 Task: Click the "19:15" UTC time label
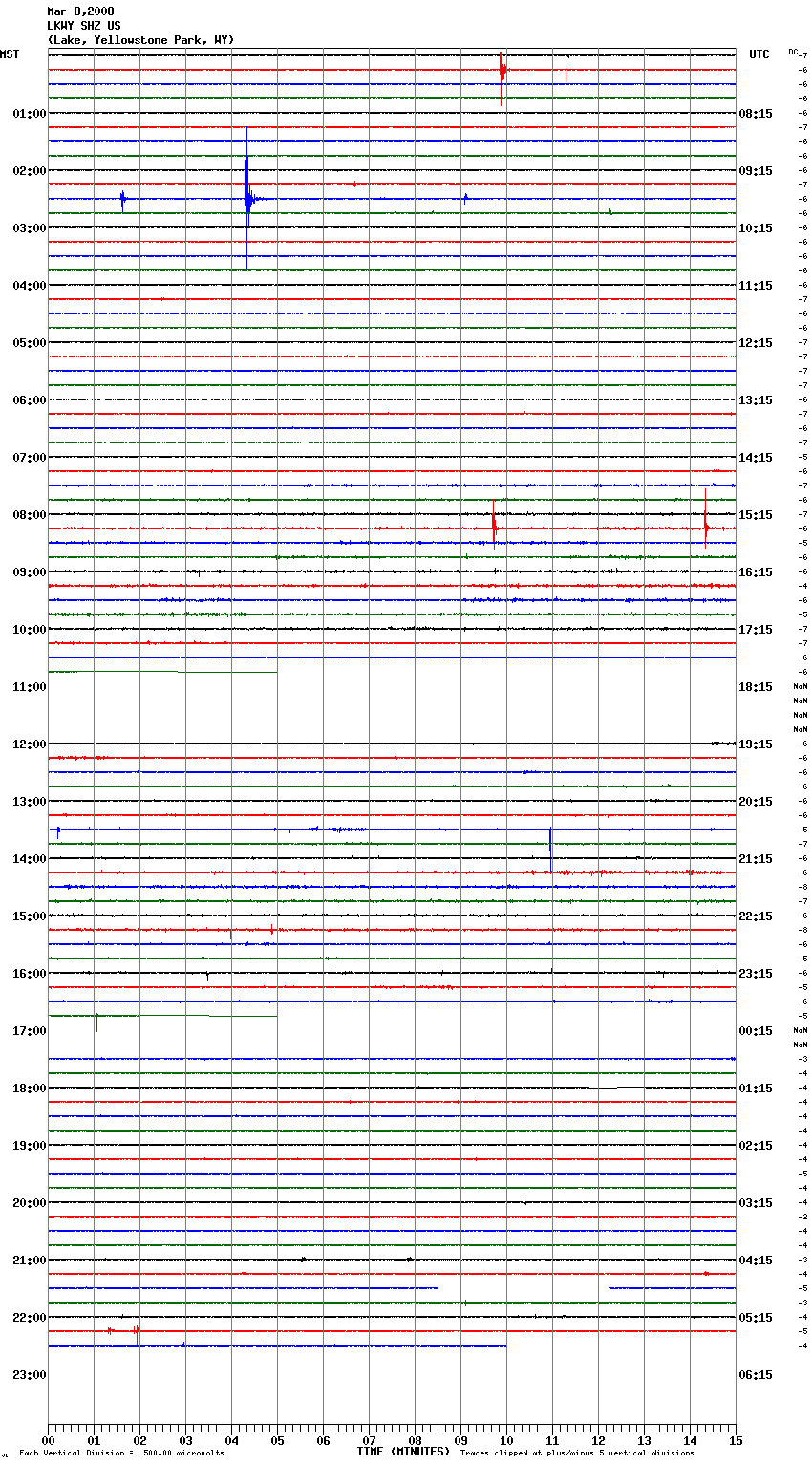coord(756,744)
